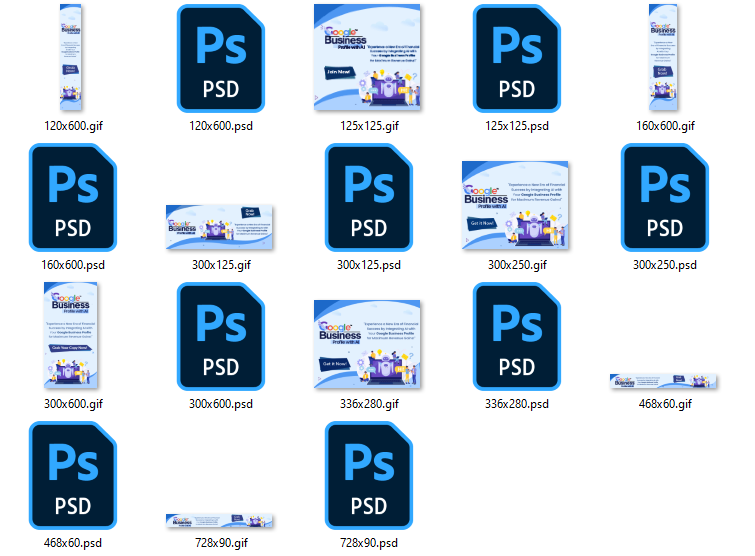Select the 336x280.psd Photoshop file icon
The image size is (755, 556).
point(517,336)
